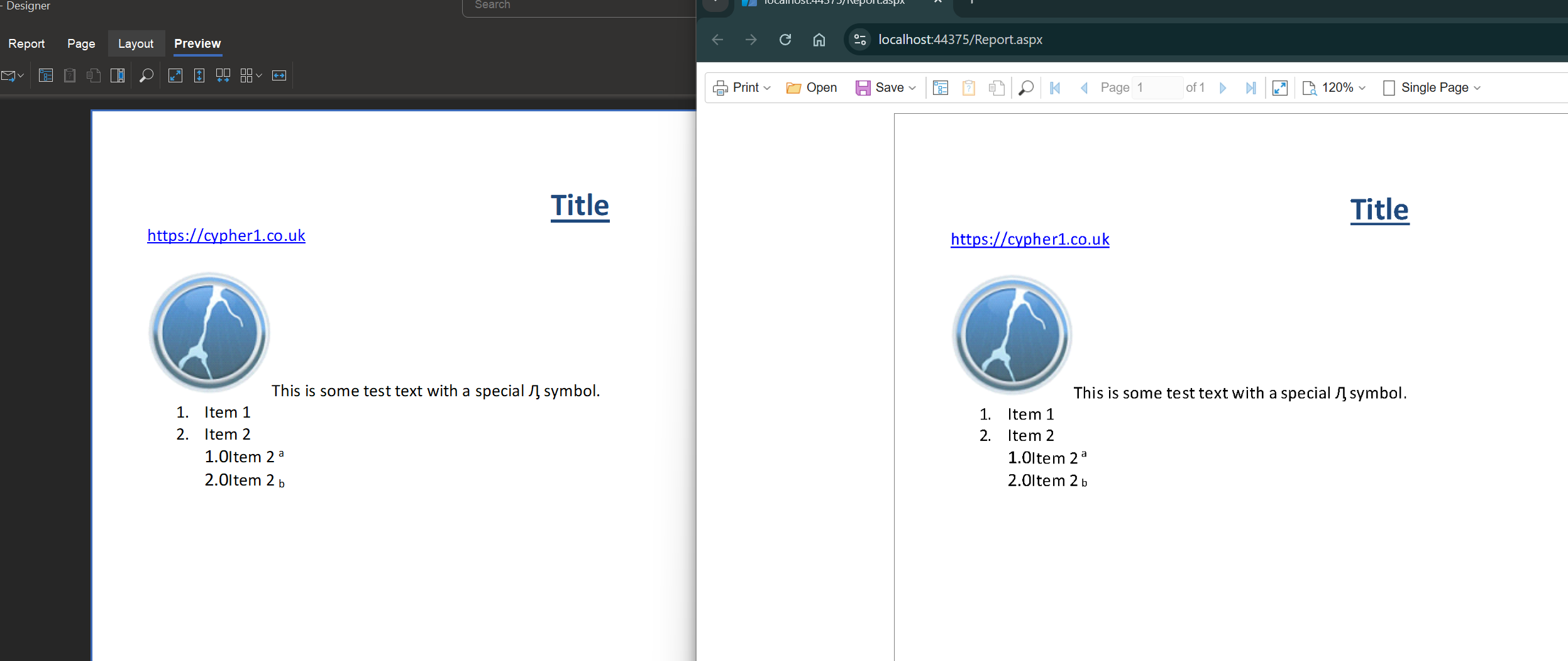Toggle fullscreen mode in the report viewer

[x=1281, y=87]
